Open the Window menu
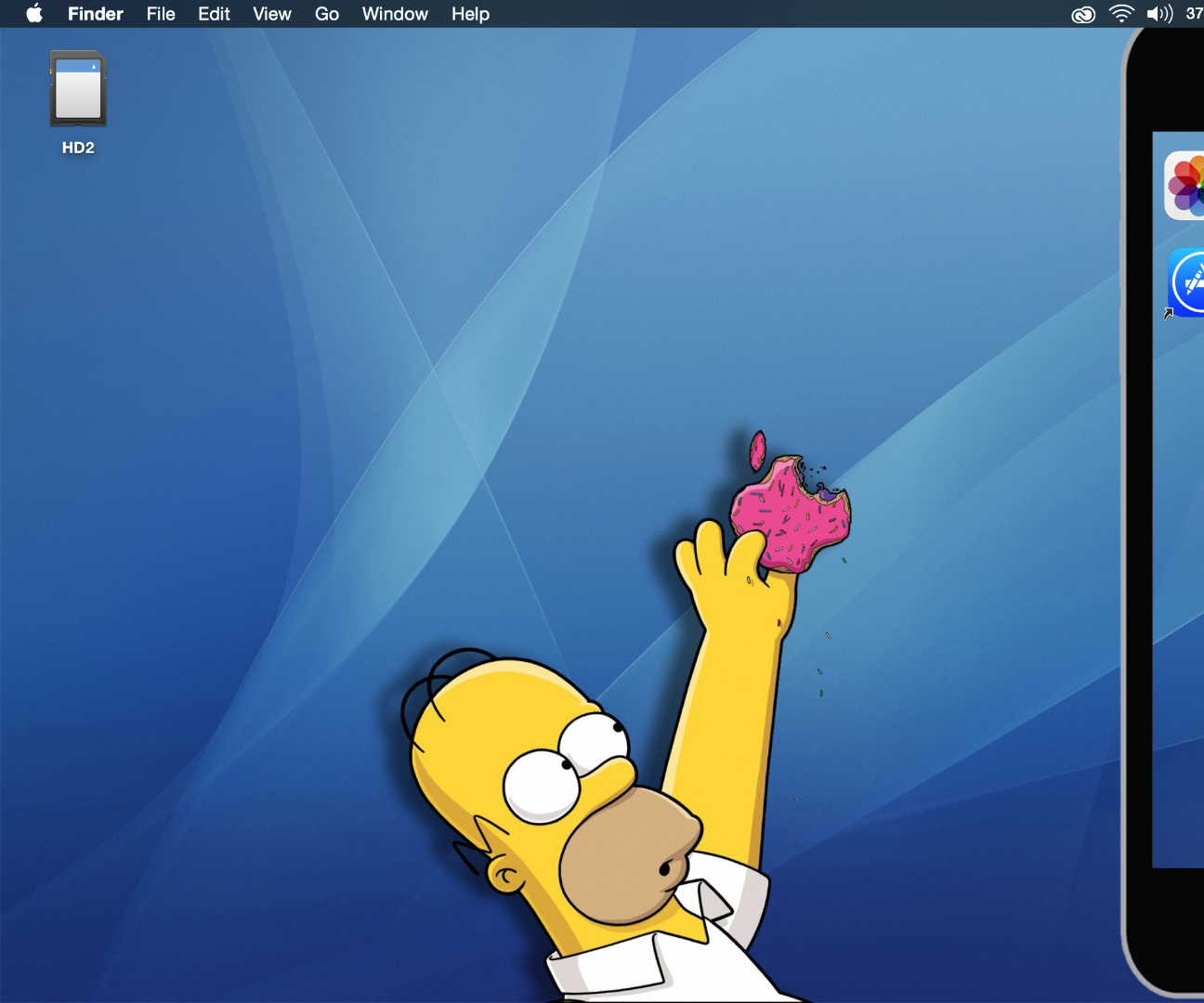The image size is (1204, 1003). click(395, 14)
